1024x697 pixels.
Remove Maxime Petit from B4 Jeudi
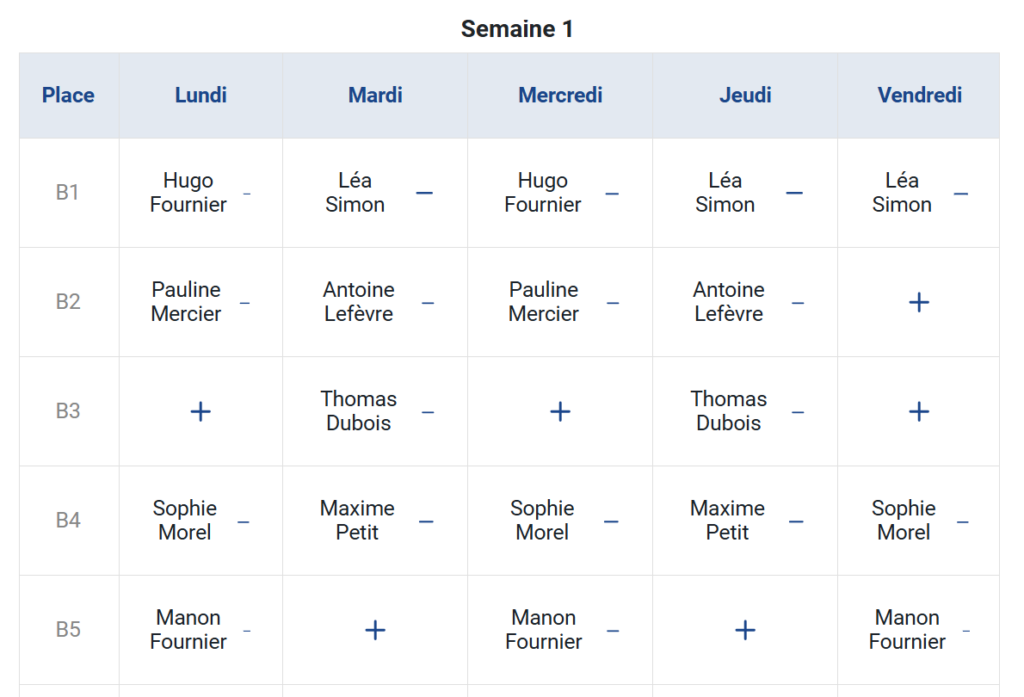(797, 520)
